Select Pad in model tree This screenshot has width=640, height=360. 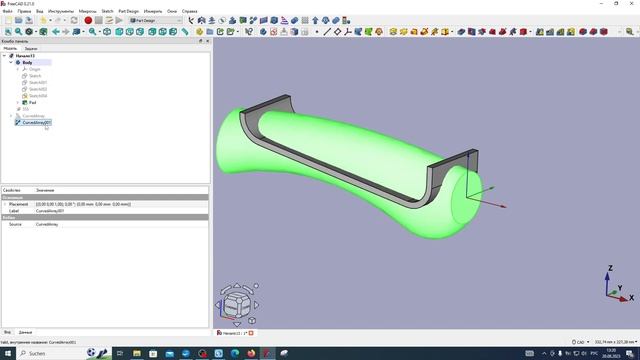[33, 103]
